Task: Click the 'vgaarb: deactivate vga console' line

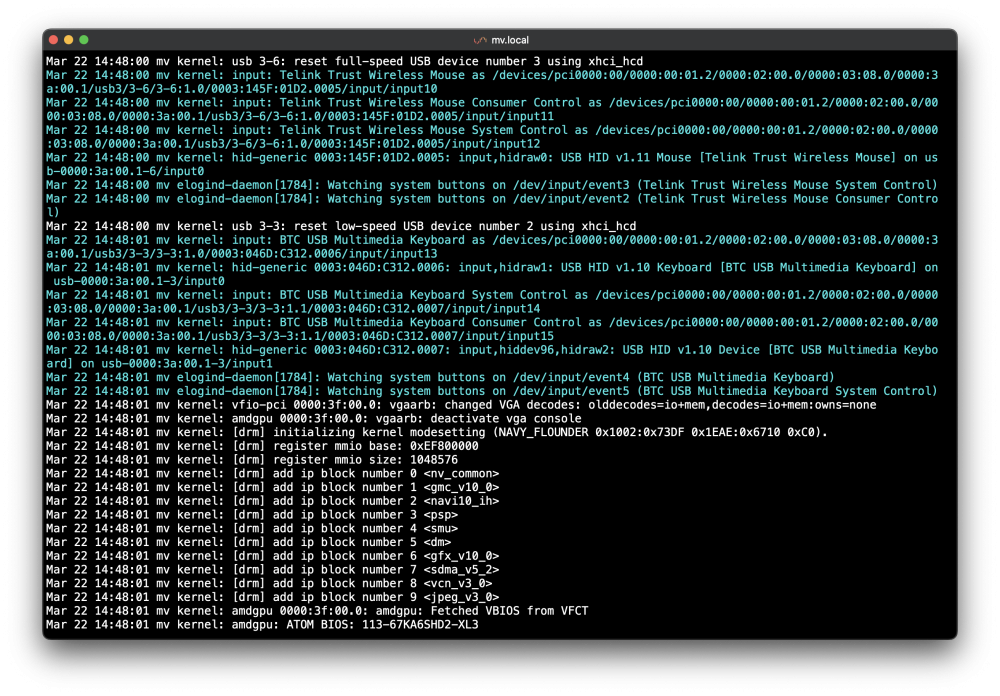Action: [314, 418]
